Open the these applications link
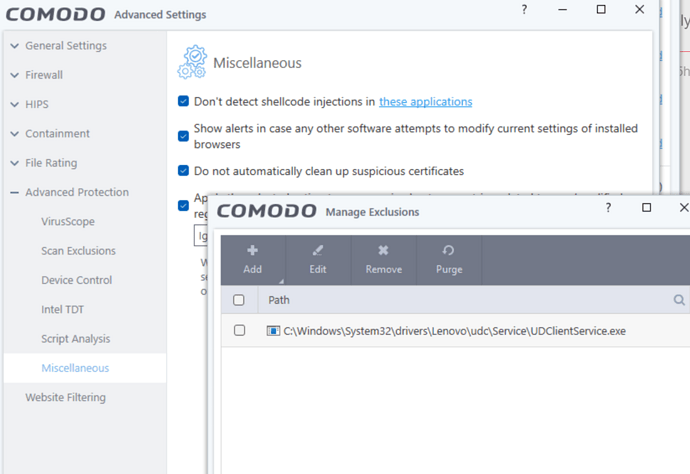Viewport: 690px width, 474px height. coord(425,101)
